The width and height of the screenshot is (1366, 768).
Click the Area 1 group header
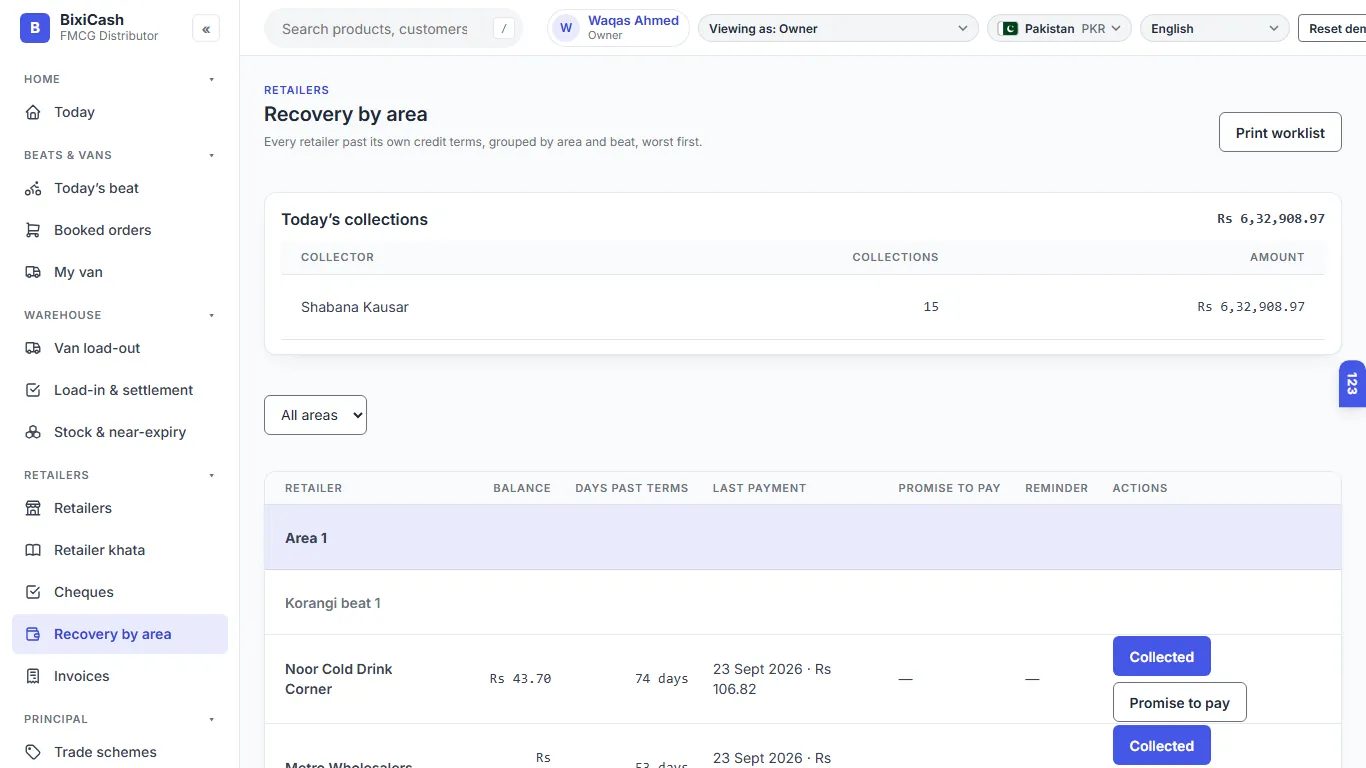(803, 537)
